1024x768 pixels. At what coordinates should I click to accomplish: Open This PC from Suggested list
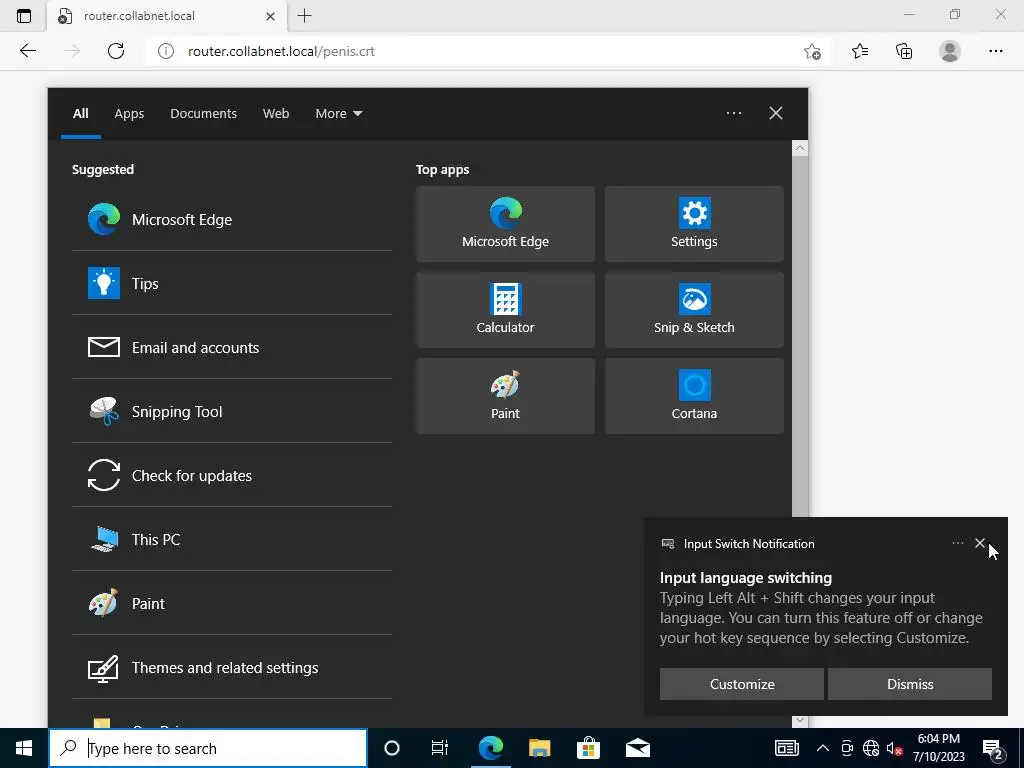click(231, 539)
